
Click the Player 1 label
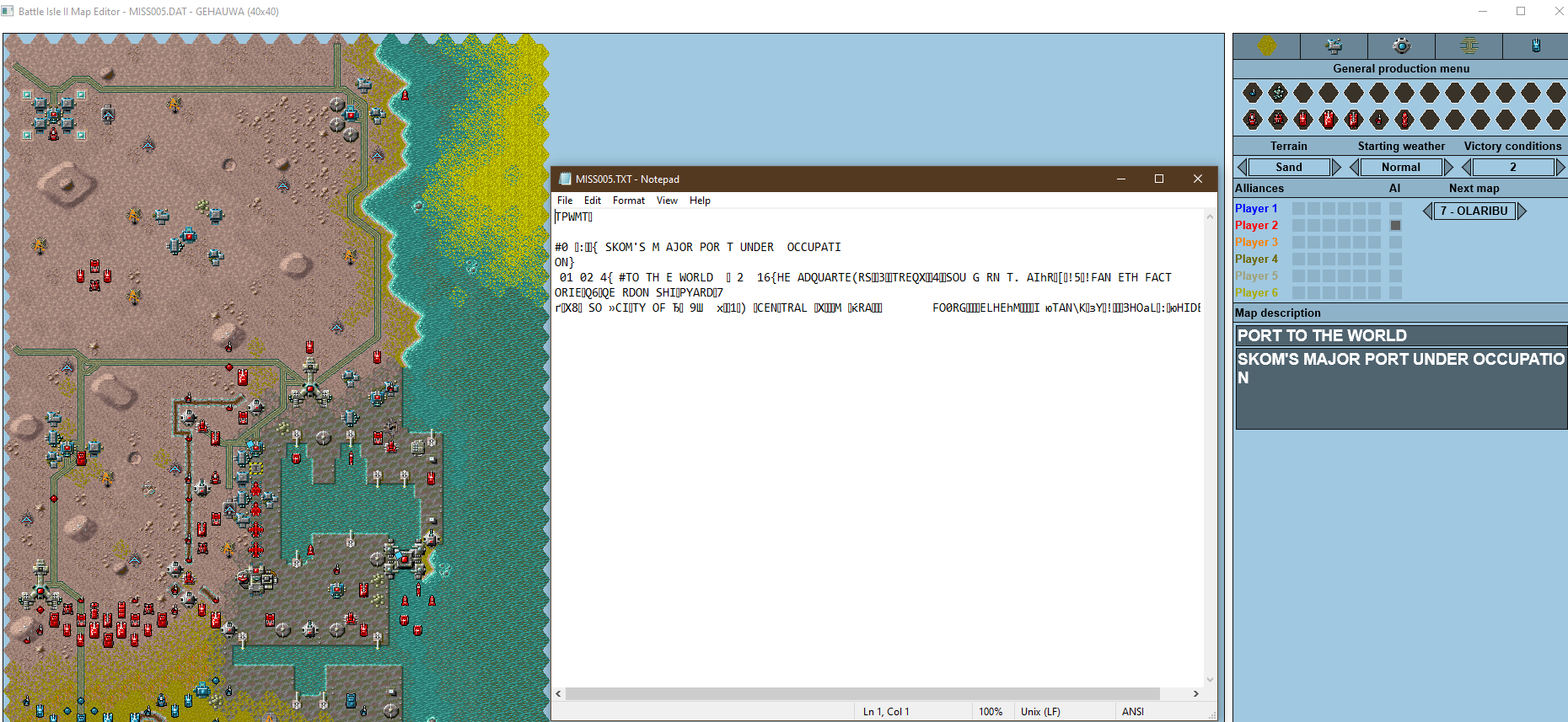tap(1256, 208)
